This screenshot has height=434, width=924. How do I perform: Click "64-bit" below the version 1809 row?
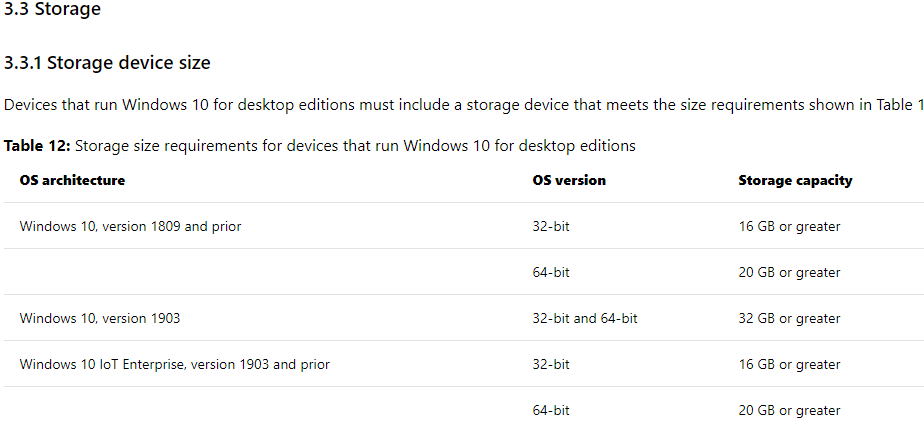(x=551, y=272)
